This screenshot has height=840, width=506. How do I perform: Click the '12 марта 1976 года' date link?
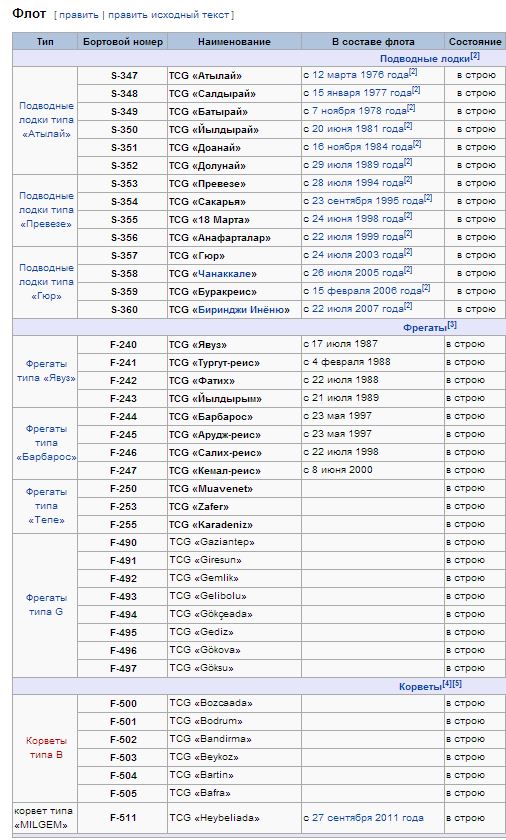[360, 75]
